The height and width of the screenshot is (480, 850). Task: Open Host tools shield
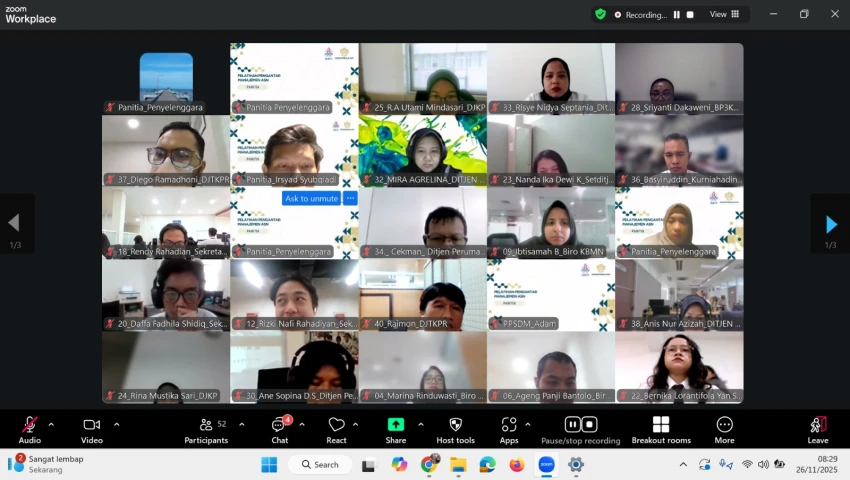pyautogui.click(x=455, y=430)
